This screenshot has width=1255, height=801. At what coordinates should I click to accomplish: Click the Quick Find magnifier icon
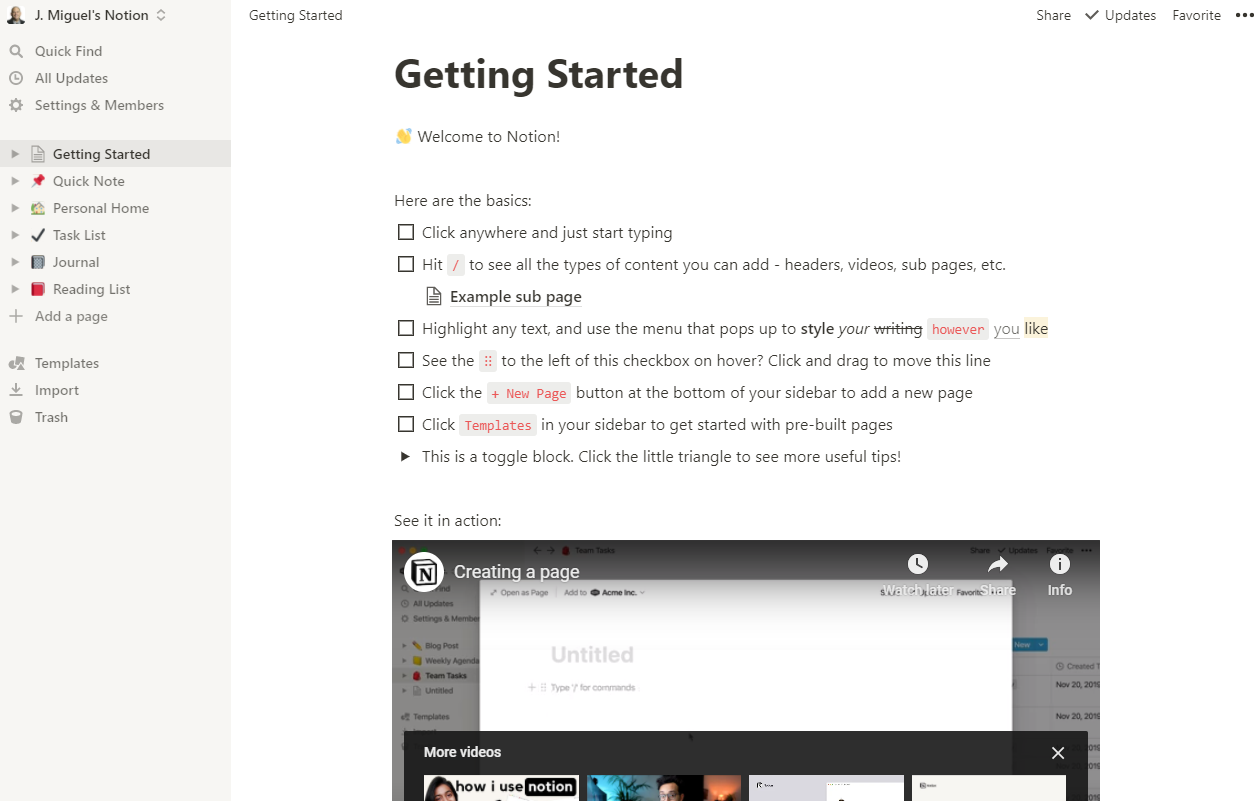[x=16, y=51]
